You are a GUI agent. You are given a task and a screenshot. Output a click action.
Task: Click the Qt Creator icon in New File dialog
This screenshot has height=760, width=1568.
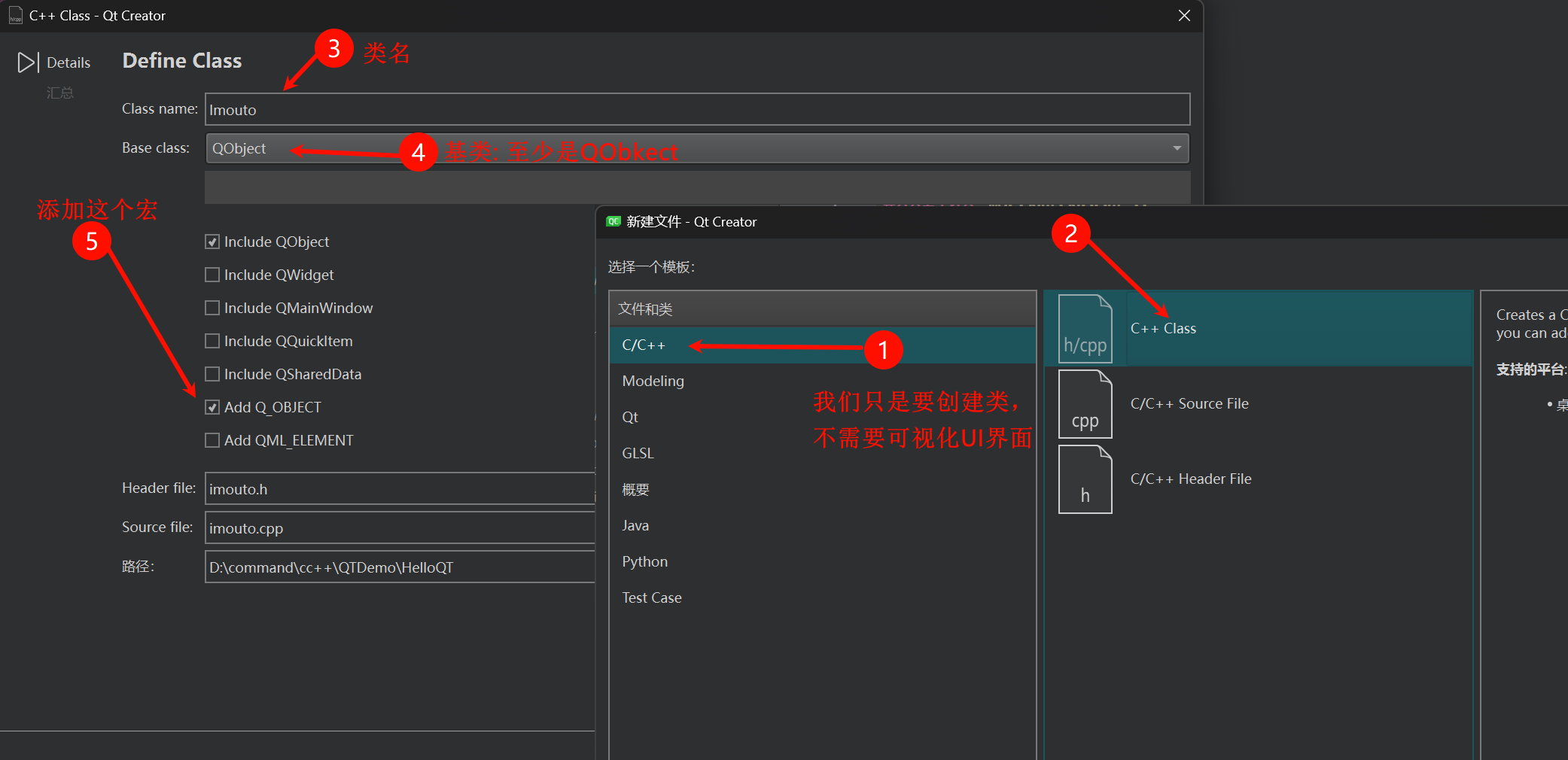[613, 221]
